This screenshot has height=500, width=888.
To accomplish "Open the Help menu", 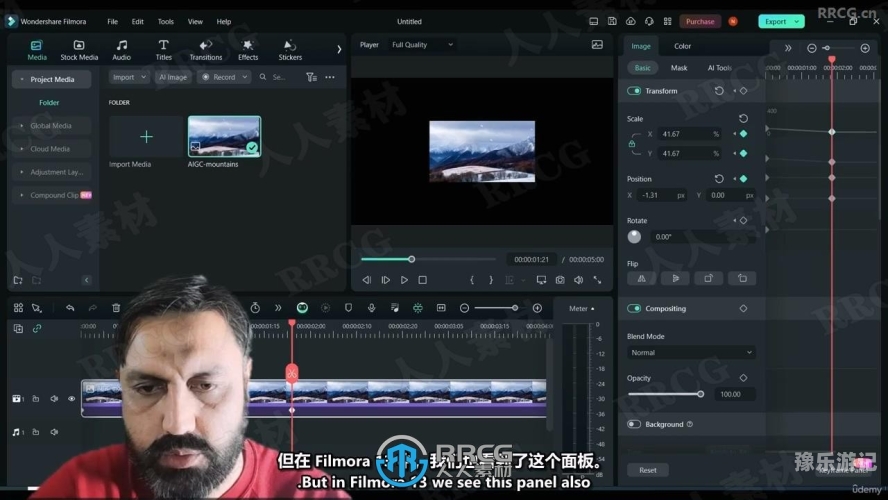I will (x=224, y=22).
